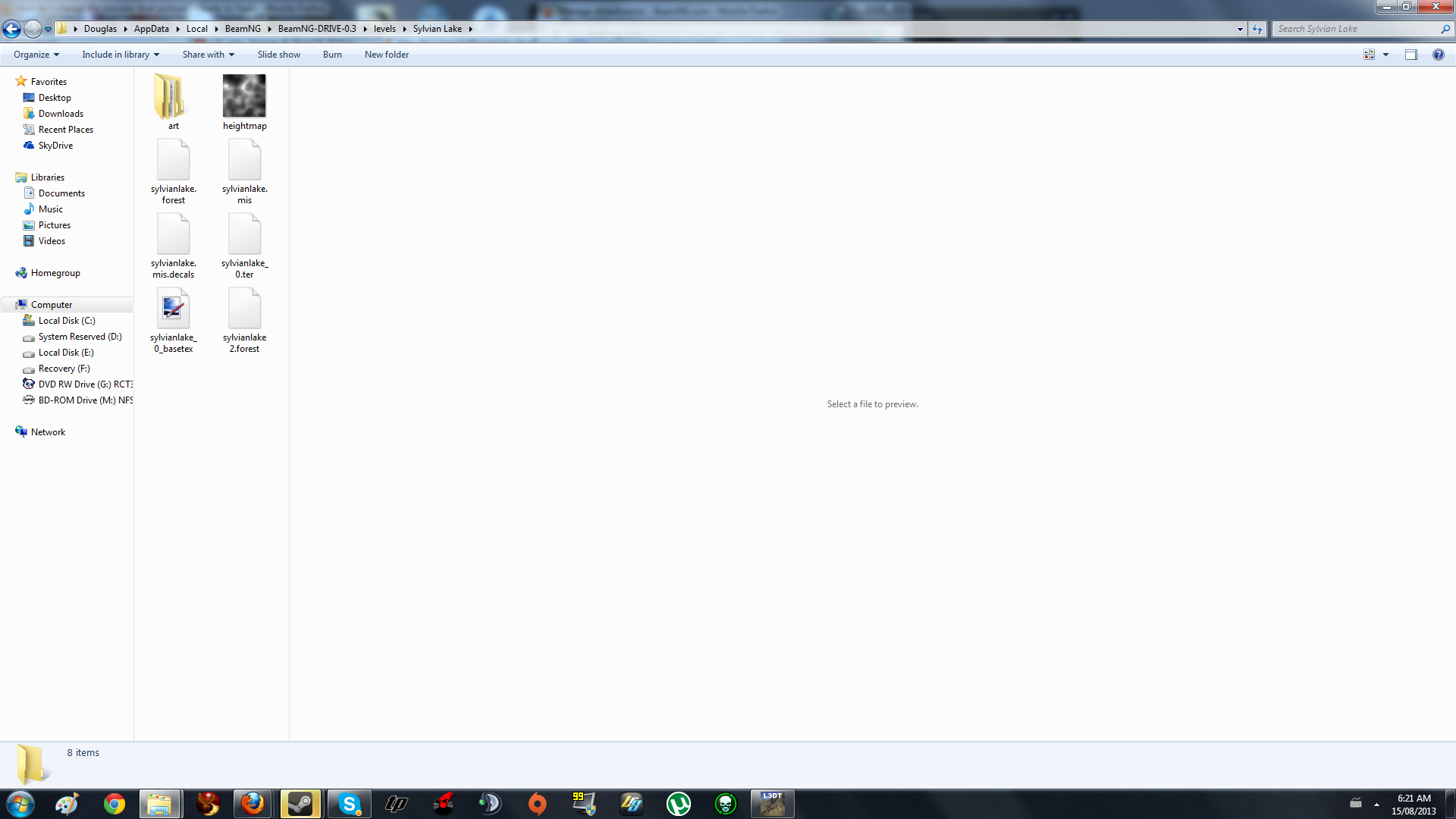Open Windows Explorer help
This screenshot has height=819, width=1456.
click(1438, 55)
